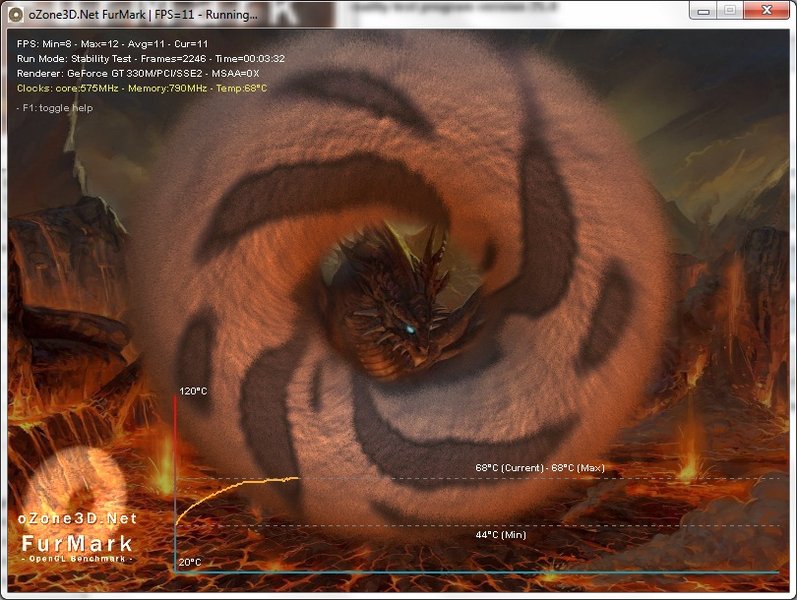Click the 44°C (Min) label
The width and height of the screenshot is (797, 600).
point(501,535)
